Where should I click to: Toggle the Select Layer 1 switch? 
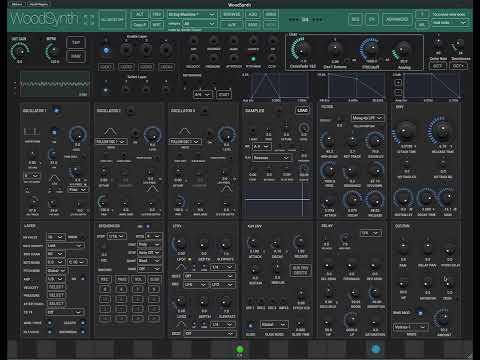pyautogui.click(x=106, y=89)
